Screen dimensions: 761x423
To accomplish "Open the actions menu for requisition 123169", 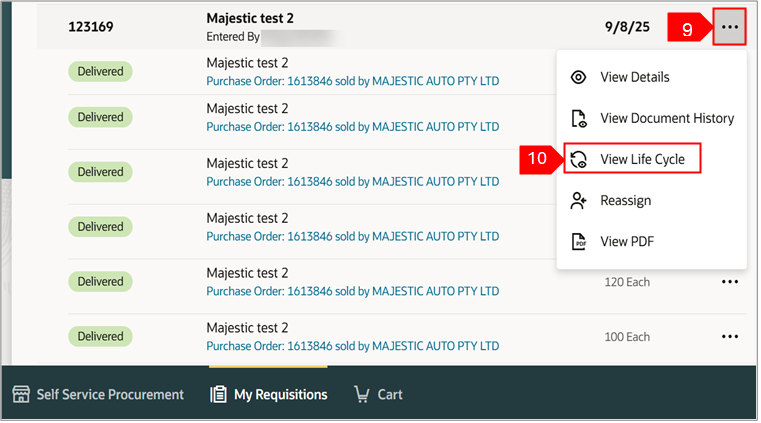I will tap(730, 29).
